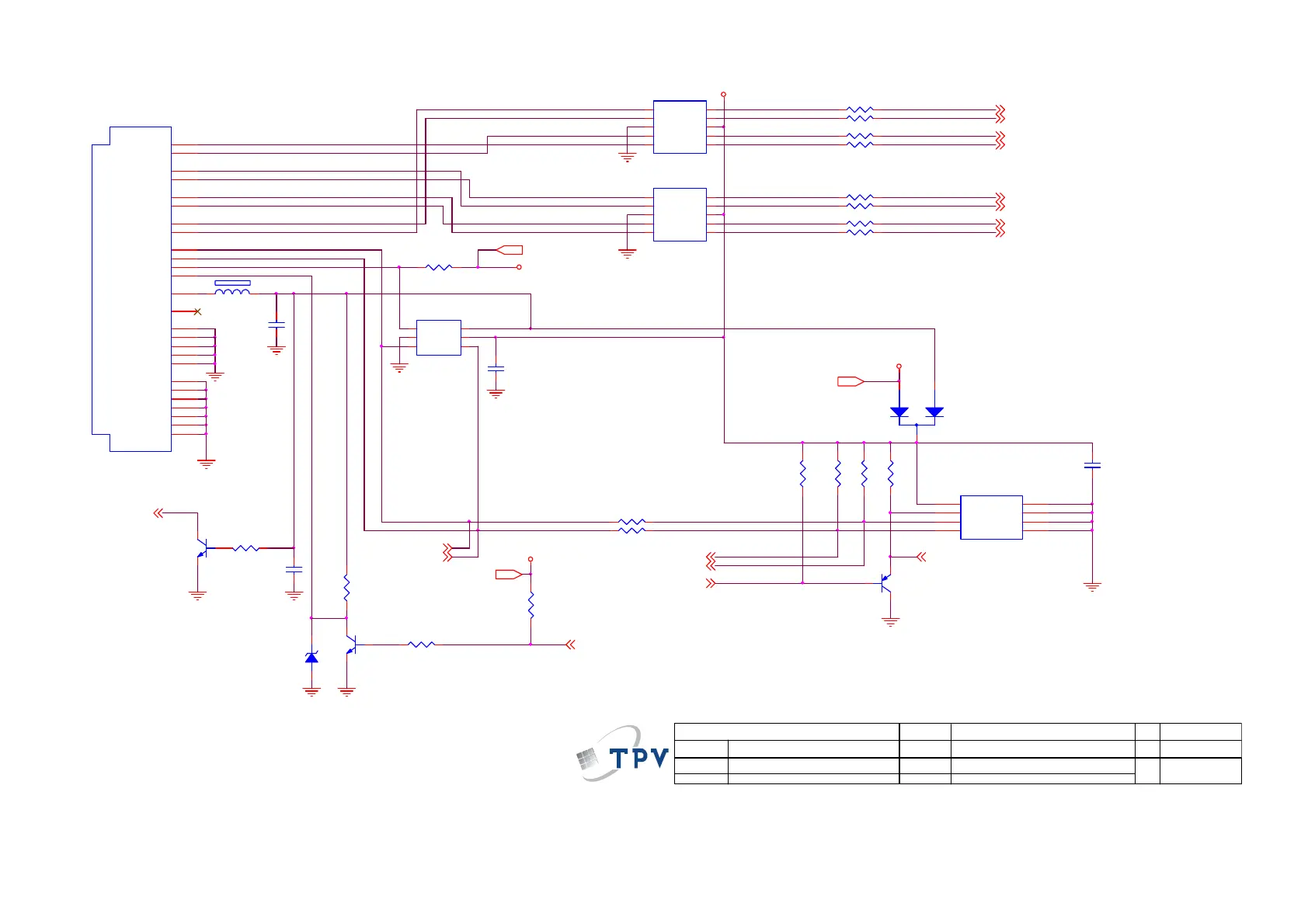Select the inductor coil symbol
Image resolution: width=1308 pixels, height=924 pixels.
[x=232, y=291]
